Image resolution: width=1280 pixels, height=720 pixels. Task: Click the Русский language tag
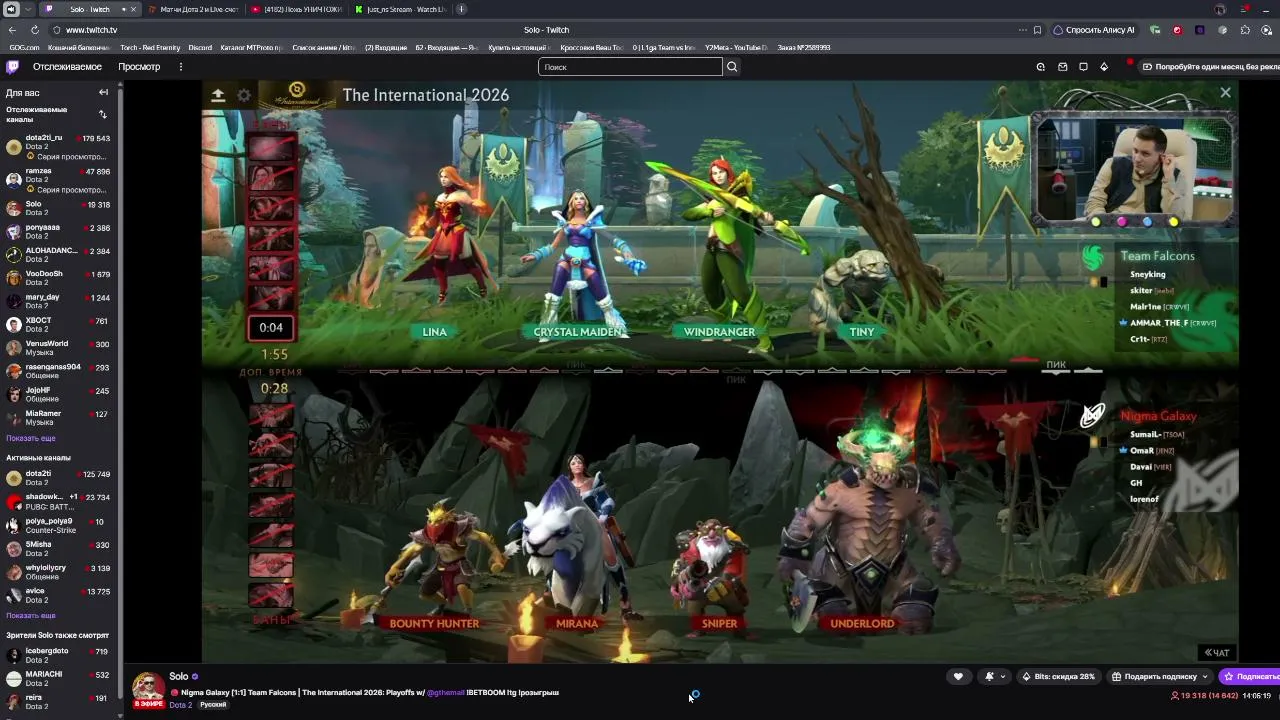[213, 705]
